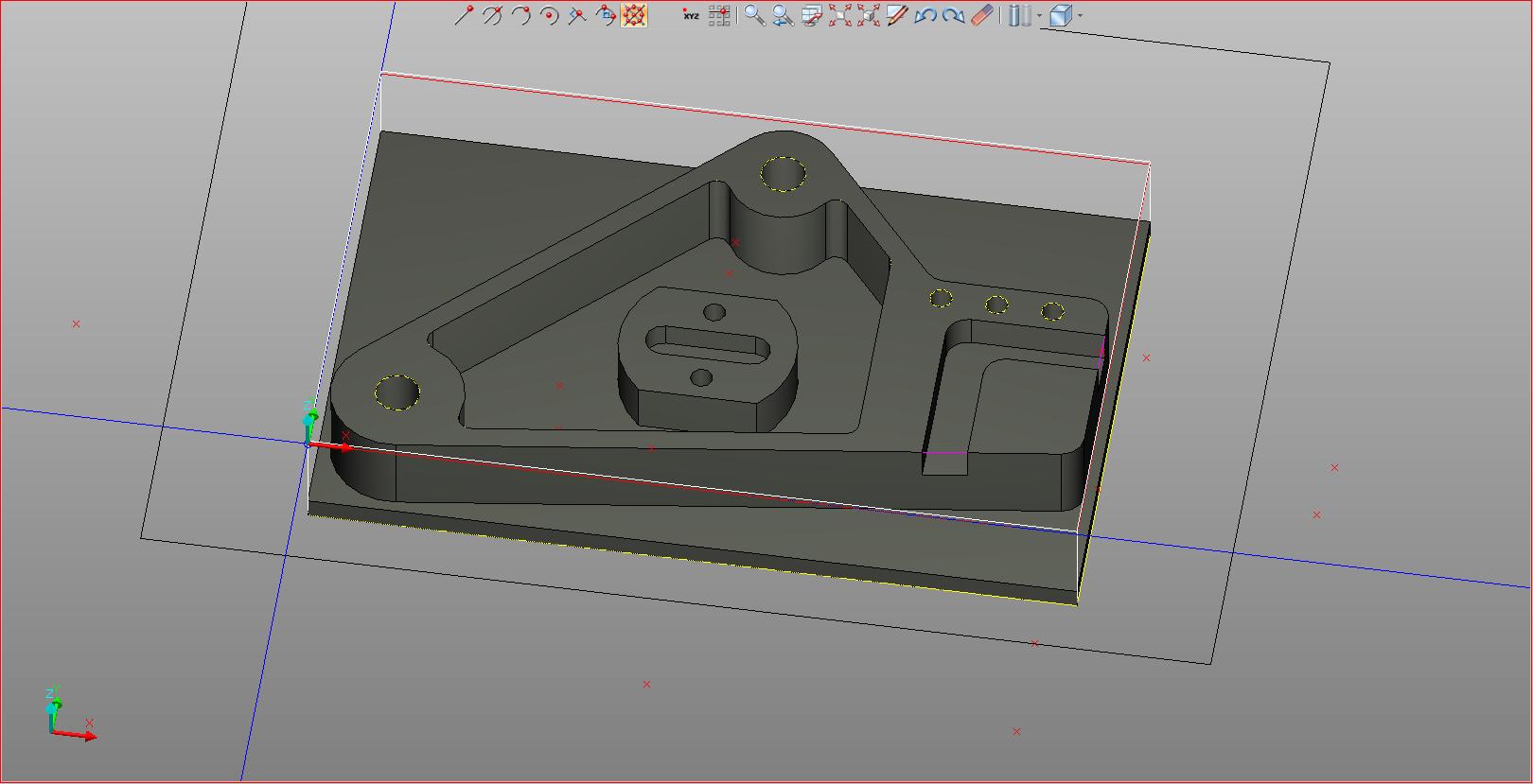
Task: Redo the view change
Action: [x=954, y=15]
